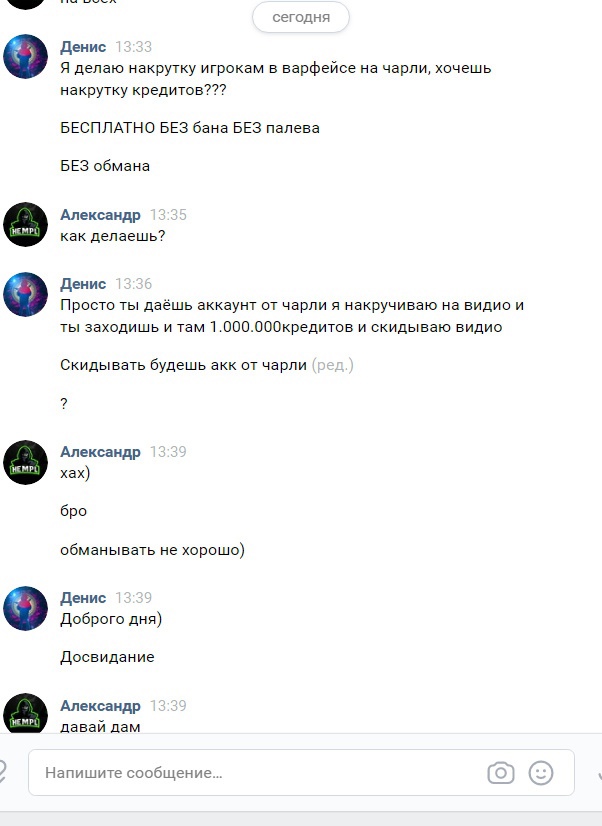This screenshot has height=826, width=602.
Task: Open Денис's avatar beside 'Доброго дня)' message
Action: tap(25, 608)
